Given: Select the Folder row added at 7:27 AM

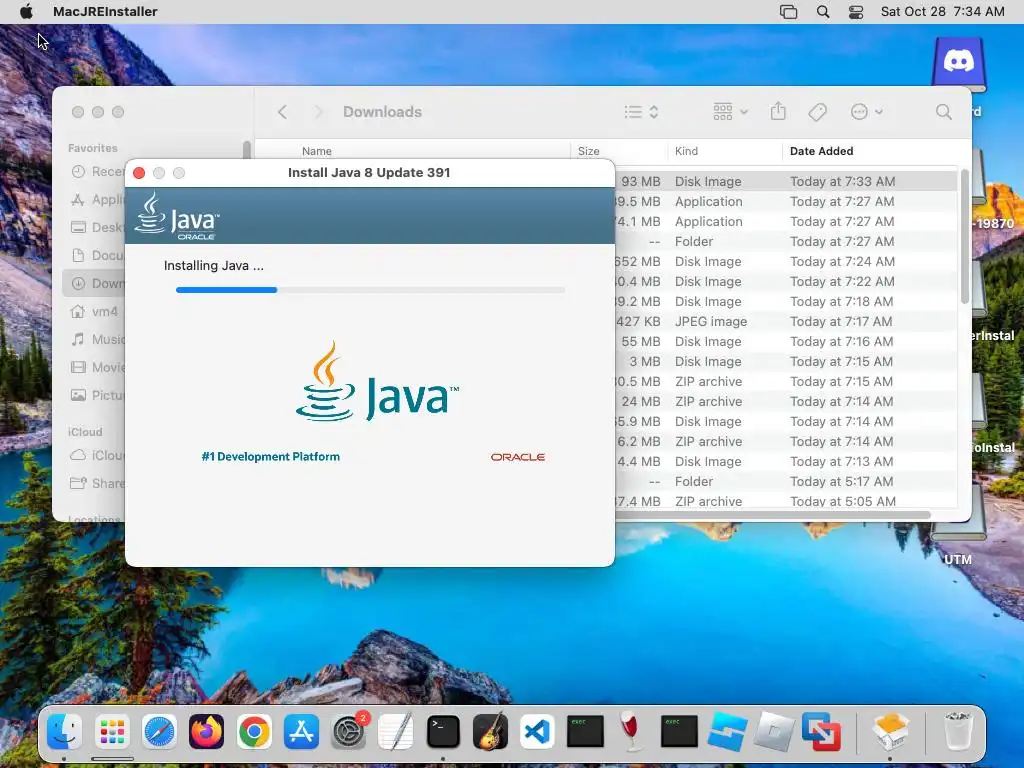Looking at the screenshot, I should pyautogui.click(x=786, y=242).
